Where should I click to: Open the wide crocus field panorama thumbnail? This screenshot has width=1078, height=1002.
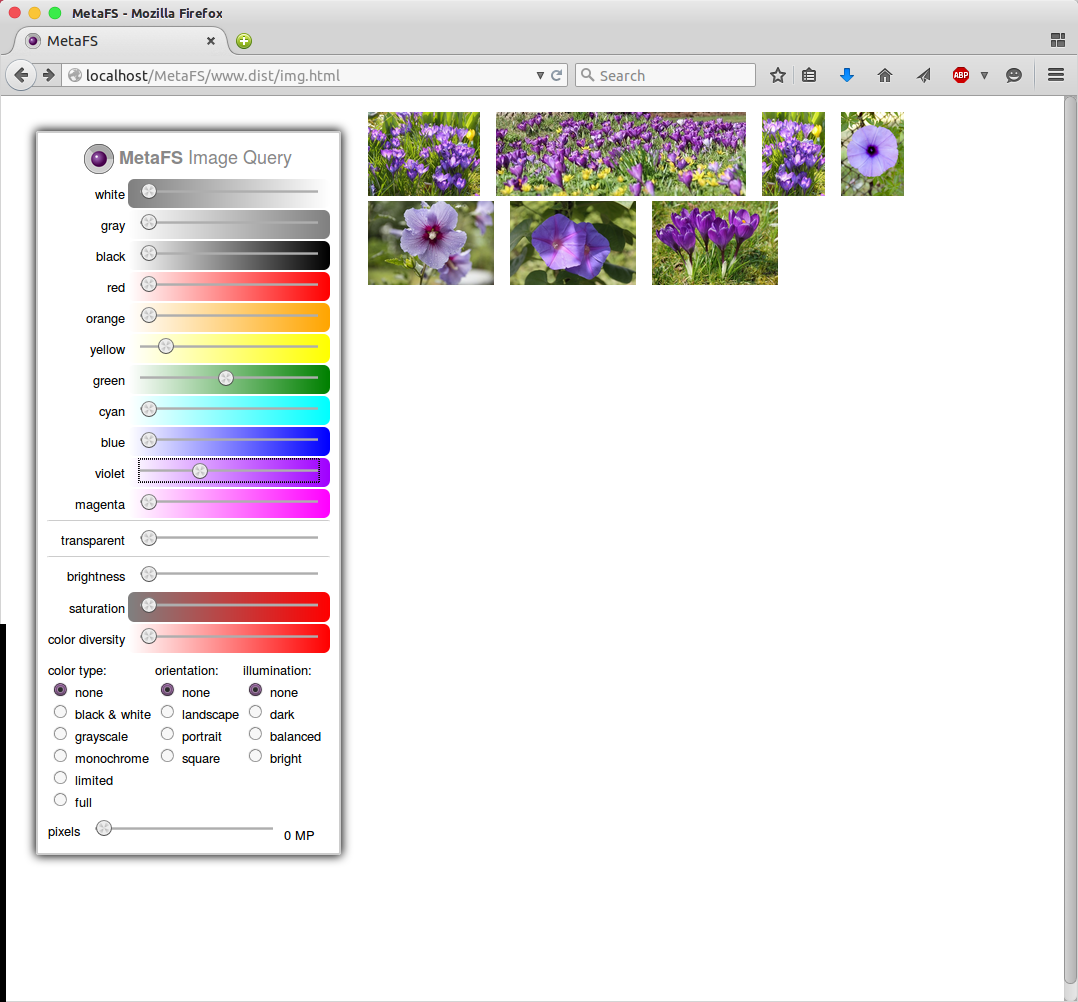pyautogui.click(x=621, y=154)
